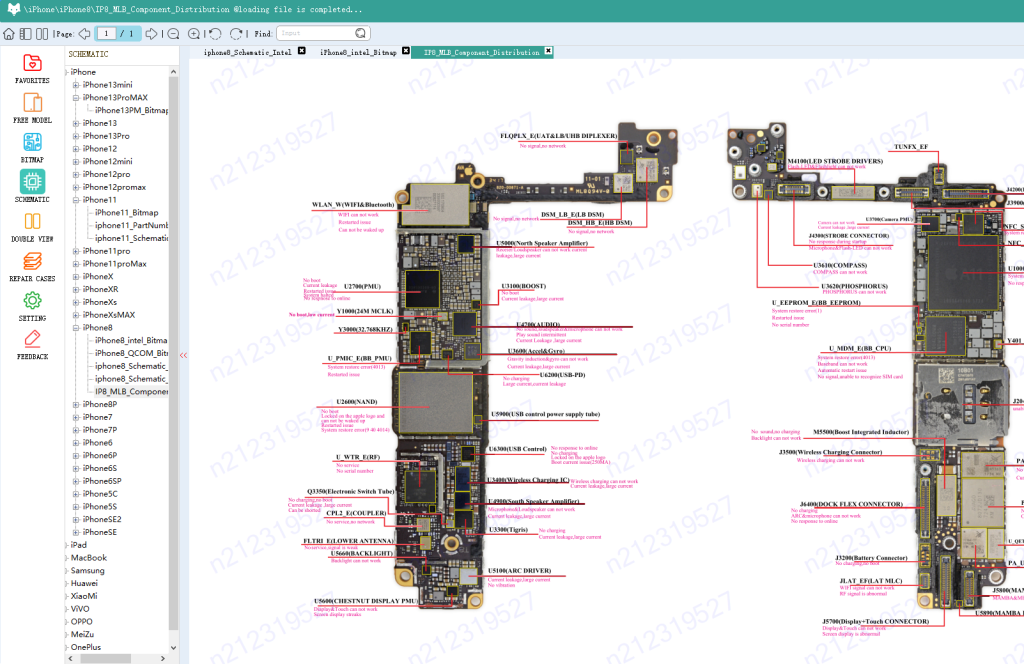Click the fox app logo
This screenshot has width=1024, height=664.
point(12,9)
